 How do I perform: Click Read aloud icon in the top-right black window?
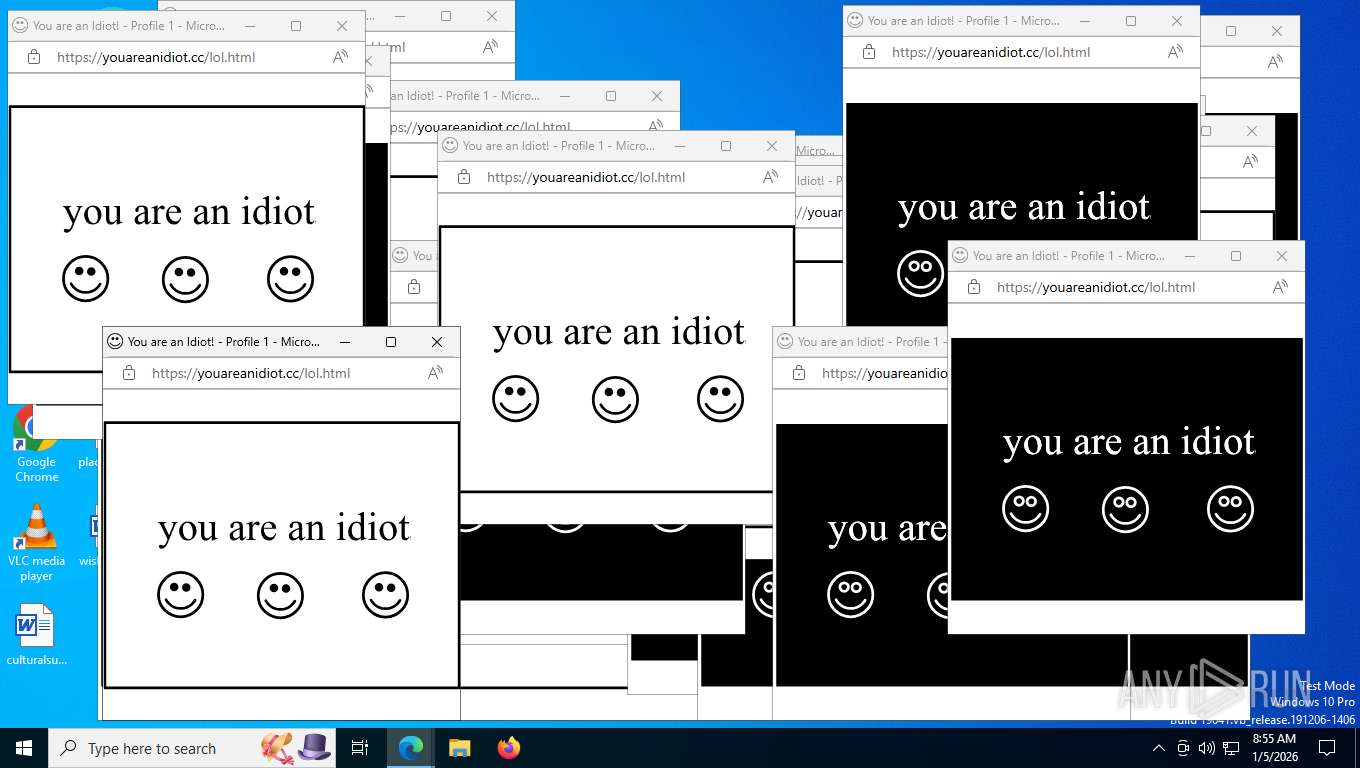tap(1175, 52)
